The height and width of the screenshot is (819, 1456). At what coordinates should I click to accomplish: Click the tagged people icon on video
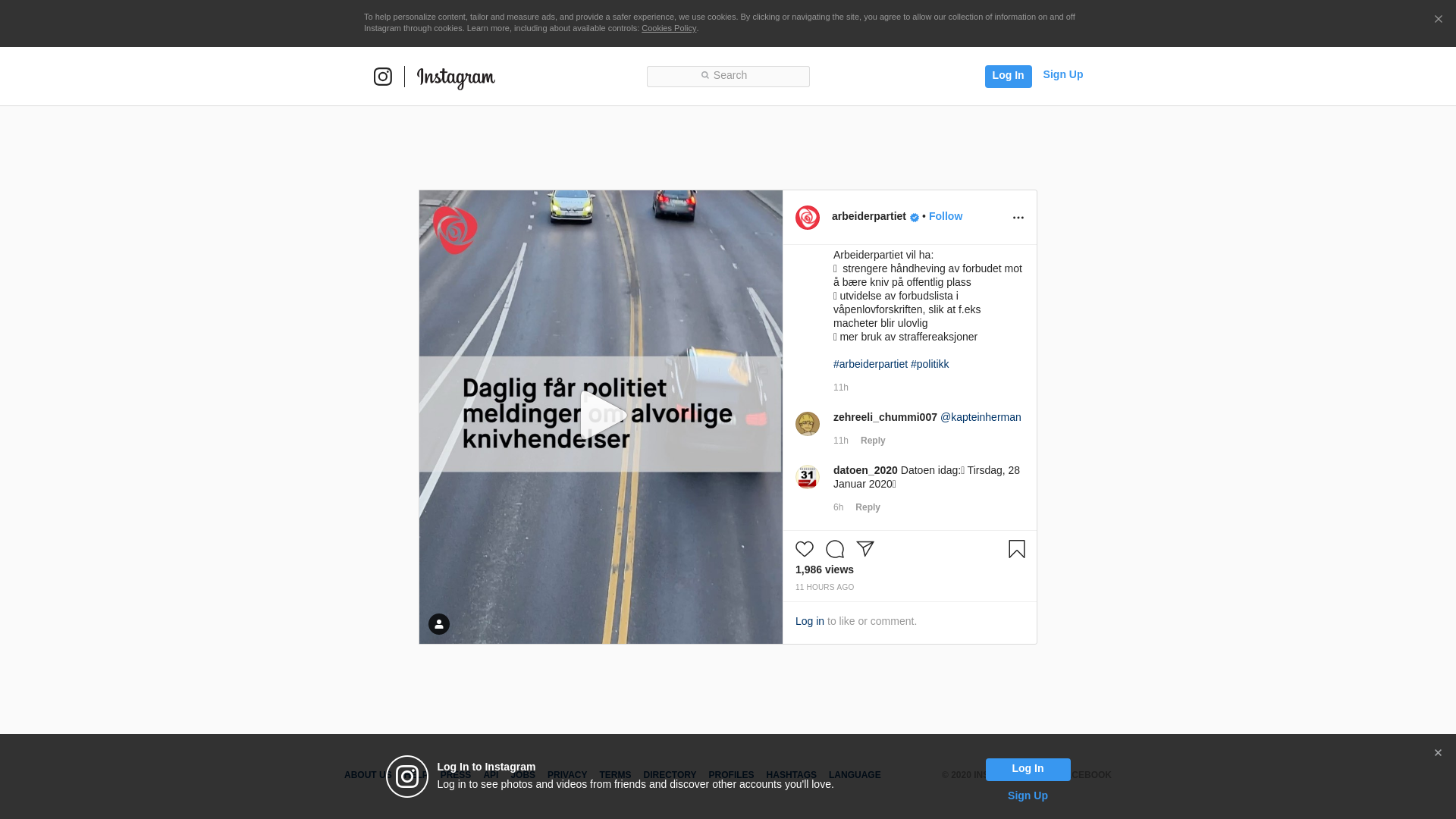(x=439, y=624)
